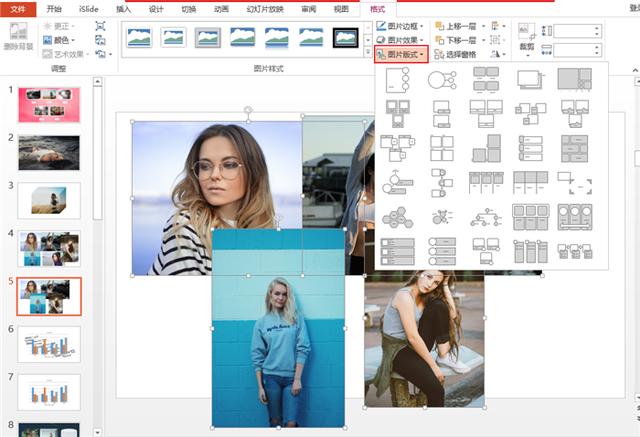Select the black double frame picture style
The image size is (640, 437).
pos(345,38)
